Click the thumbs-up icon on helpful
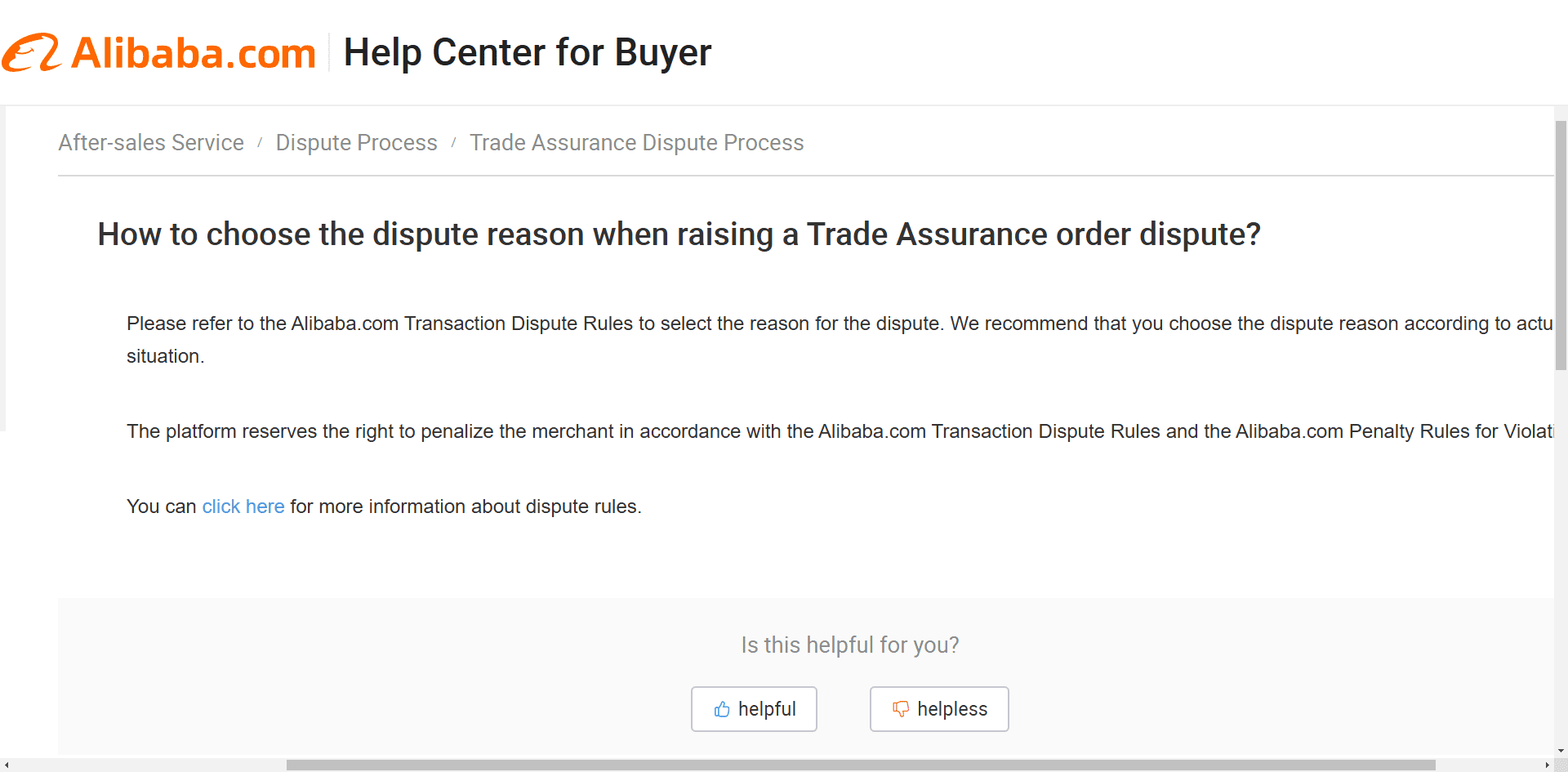 coord(722,709)
